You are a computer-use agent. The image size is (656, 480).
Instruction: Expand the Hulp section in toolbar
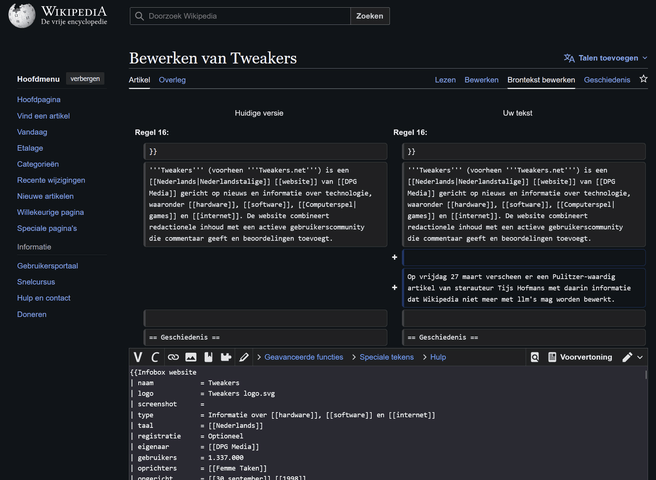434,357
